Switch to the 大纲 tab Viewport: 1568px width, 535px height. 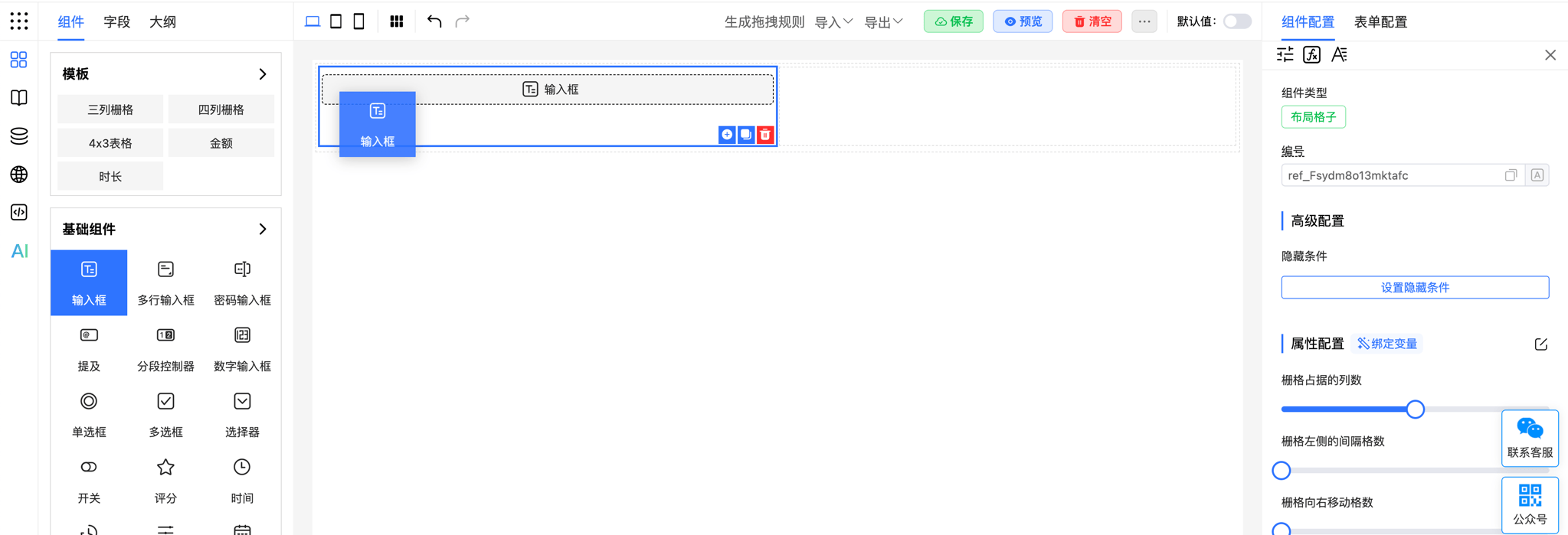pos(162,22)
